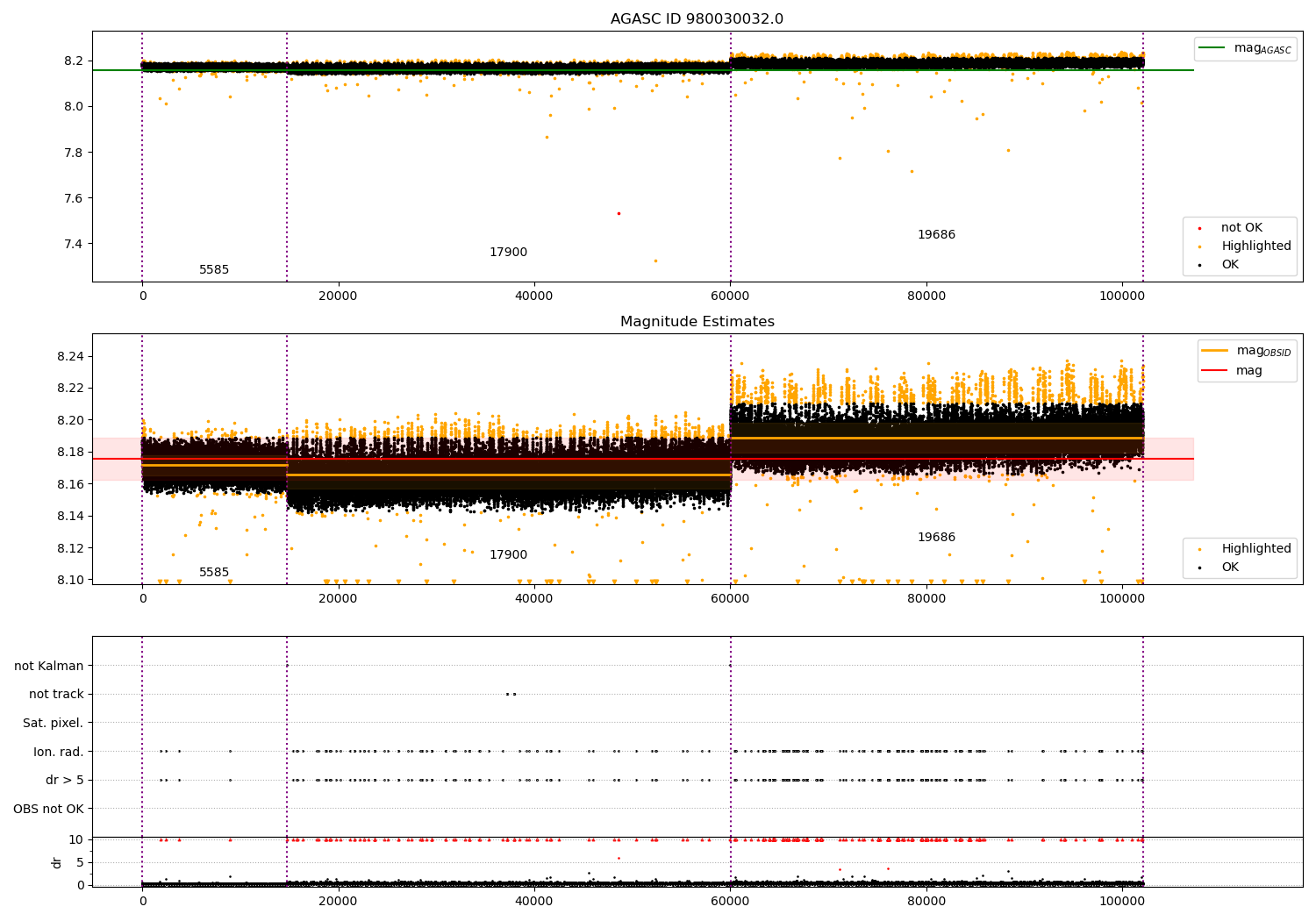Click the "60000" x-tick under Magnitude Estimates plot
The image size is (1316, 921).
tap(730, 599)
